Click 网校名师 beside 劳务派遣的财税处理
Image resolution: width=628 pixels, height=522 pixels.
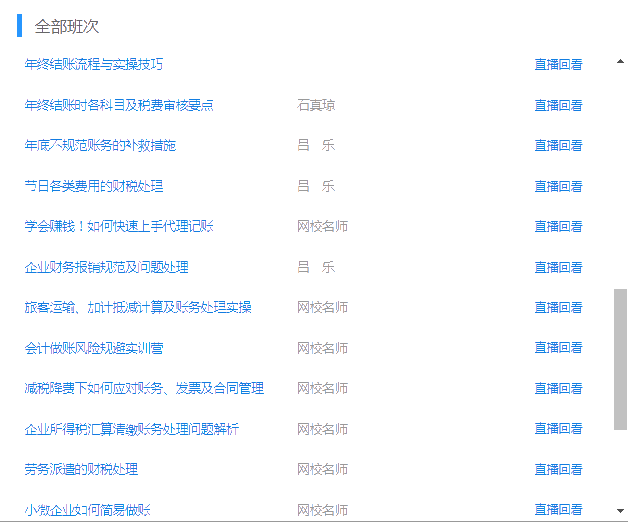pos(322,469)
